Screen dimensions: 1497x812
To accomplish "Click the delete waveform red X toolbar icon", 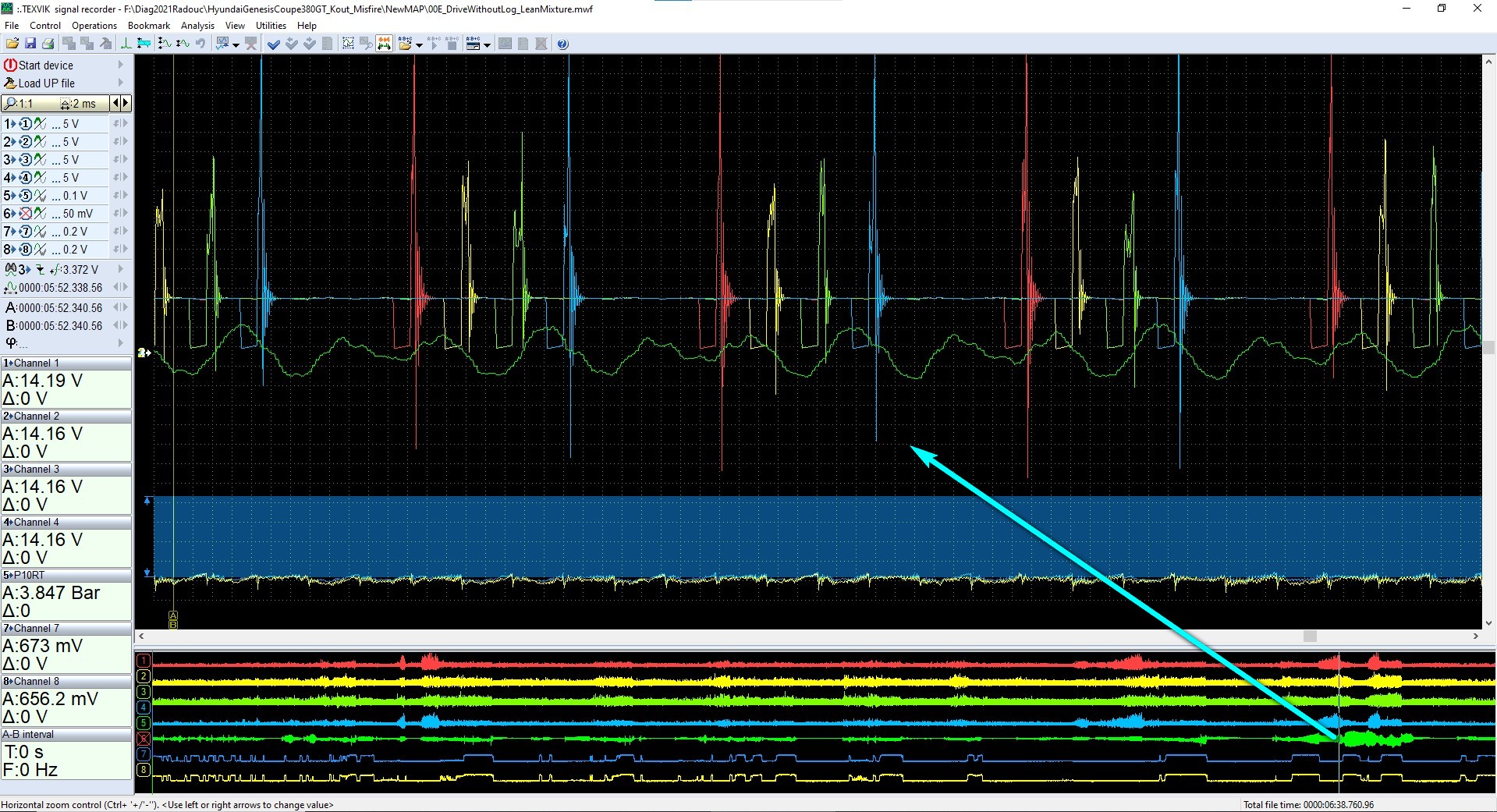I will point(250,44).
